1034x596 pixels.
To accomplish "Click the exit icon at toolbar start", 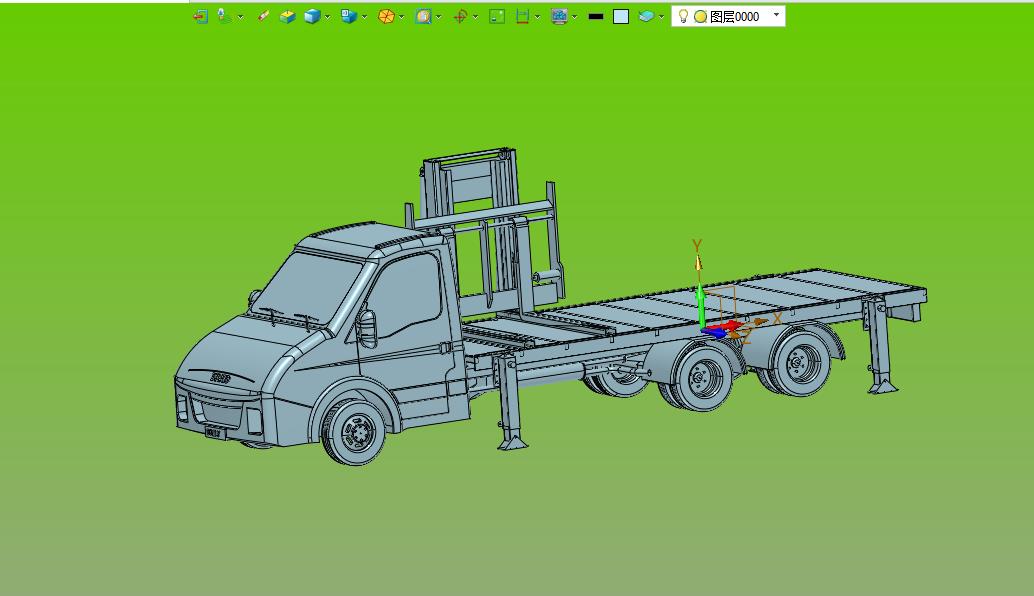I will (x=201, y=16).
